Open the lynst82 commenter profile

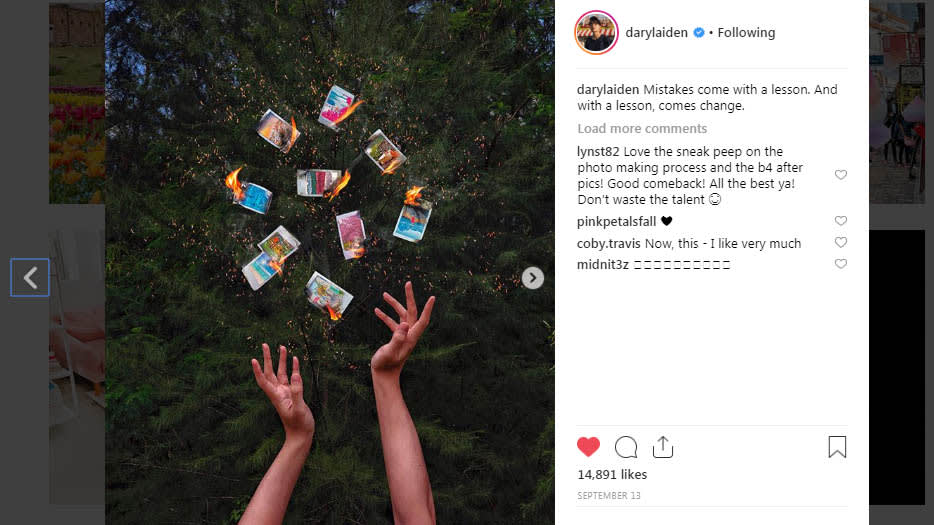598,151
